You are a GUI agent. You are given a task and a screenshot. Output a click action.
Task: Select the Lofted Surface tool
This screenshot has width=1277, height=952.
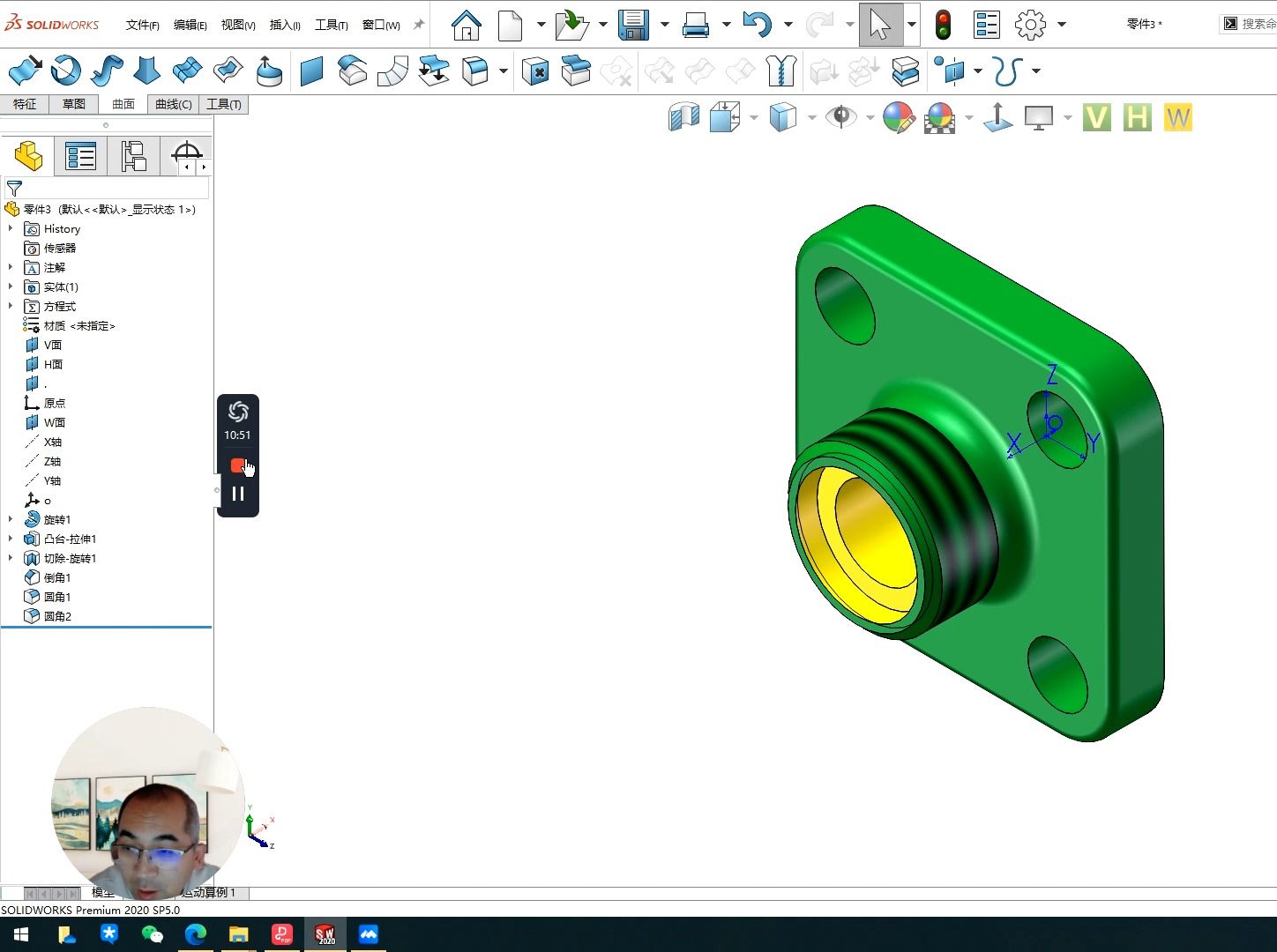(146, 71)
